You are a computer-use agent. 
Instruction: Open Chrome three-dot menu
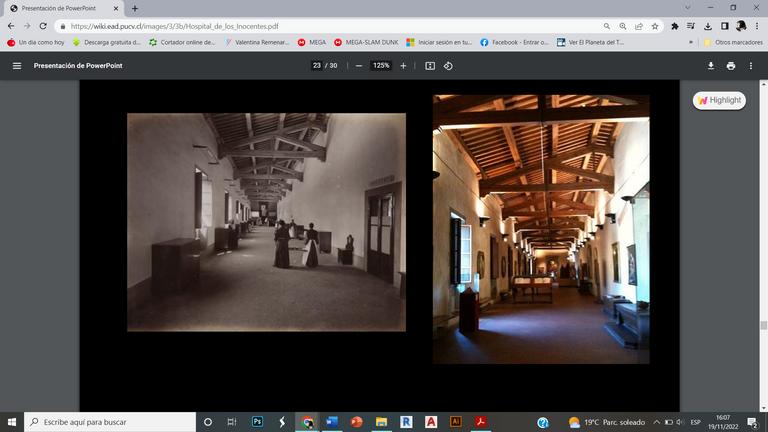[x=757, y=26]
